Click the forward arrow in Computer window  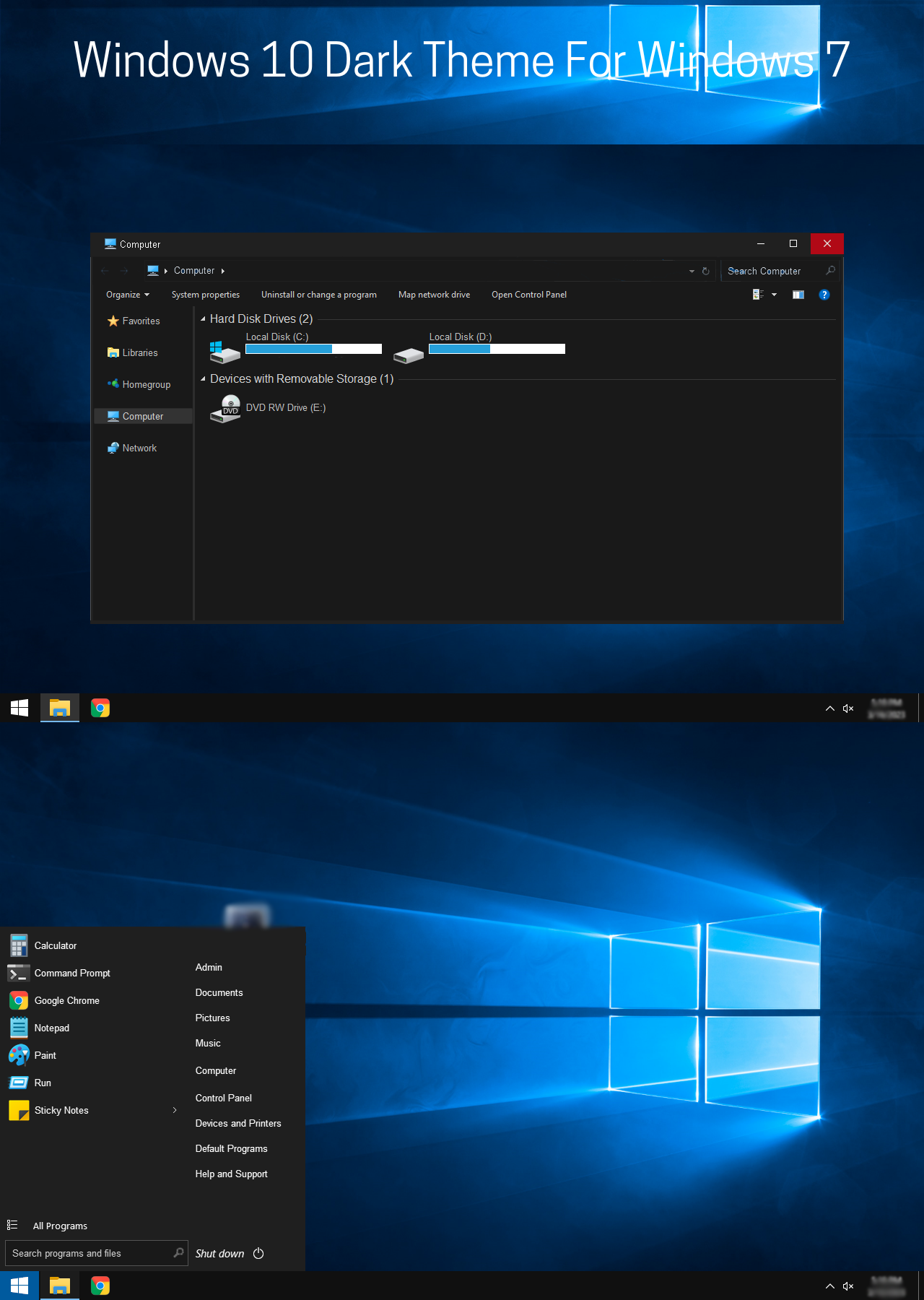(124, 271)
